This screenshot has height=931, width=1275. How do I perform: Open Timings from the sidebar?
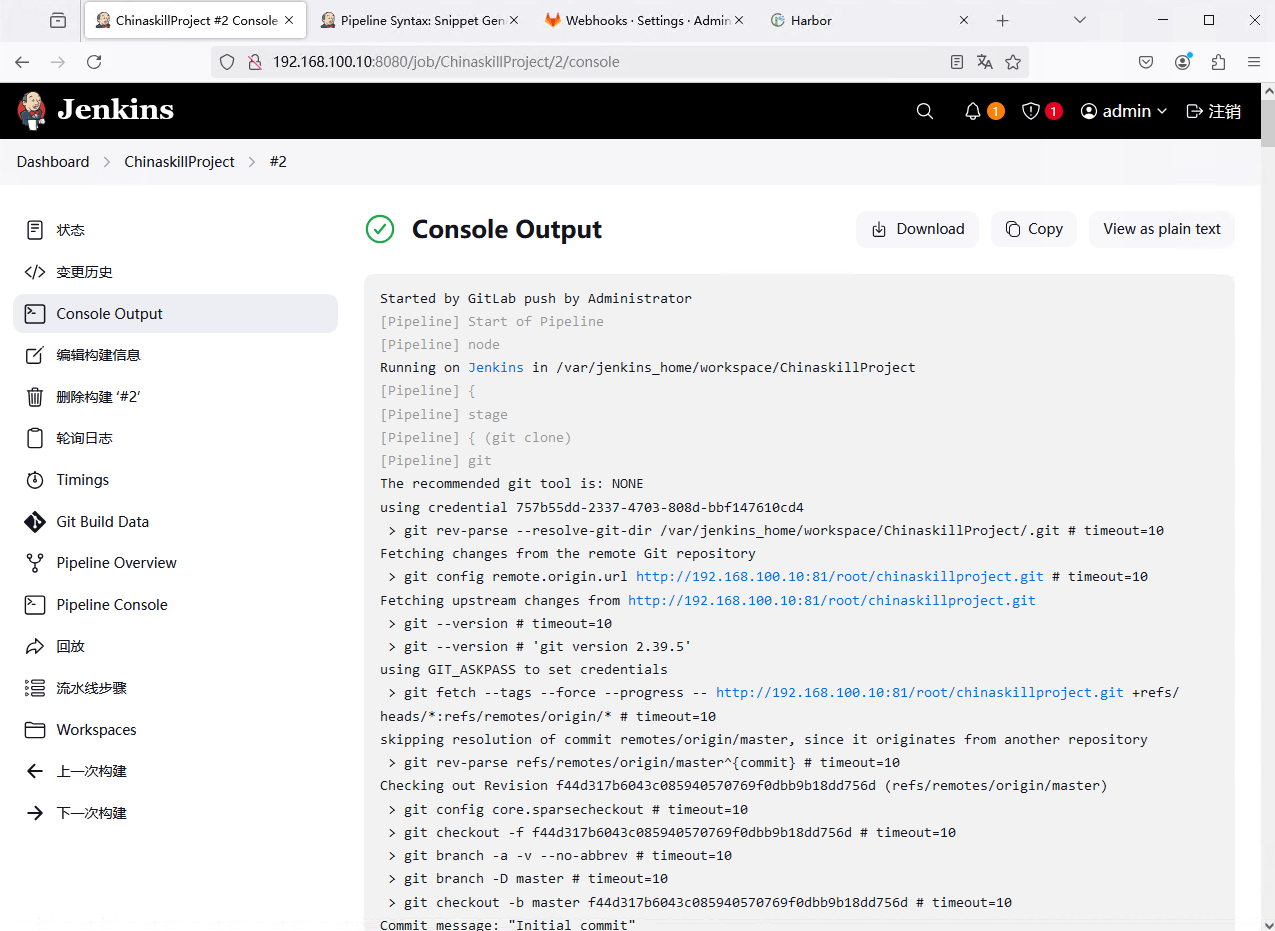(82, 480)
